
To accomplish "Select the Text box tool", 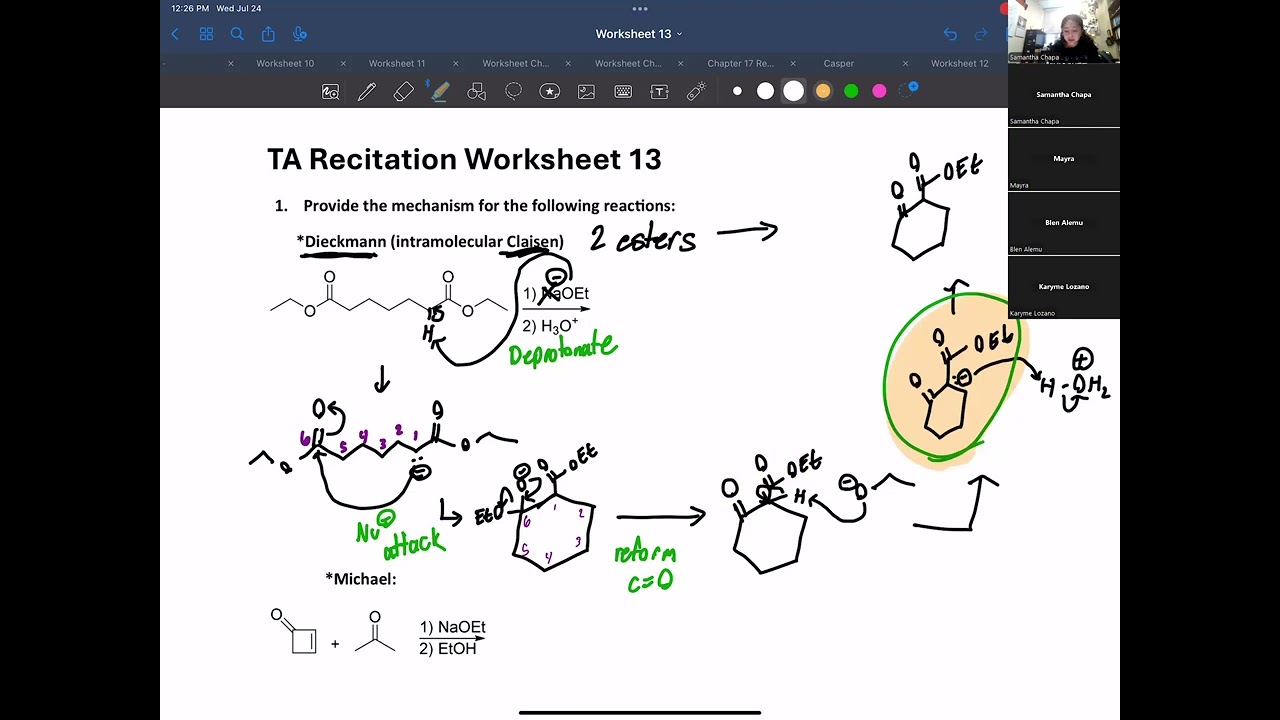I will click(x=659, y=92).
